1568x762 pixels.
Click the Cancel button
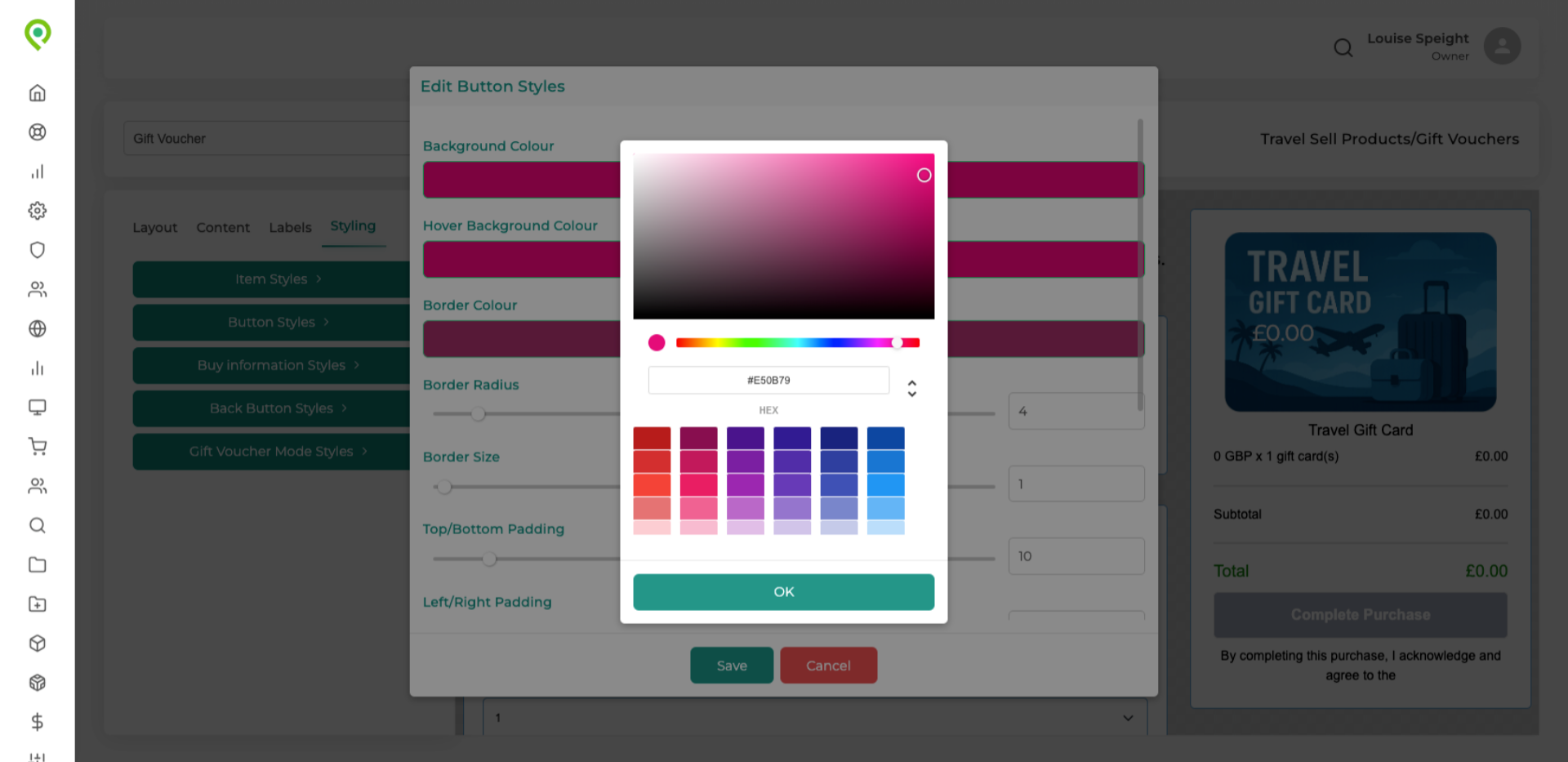pos(828,666)
